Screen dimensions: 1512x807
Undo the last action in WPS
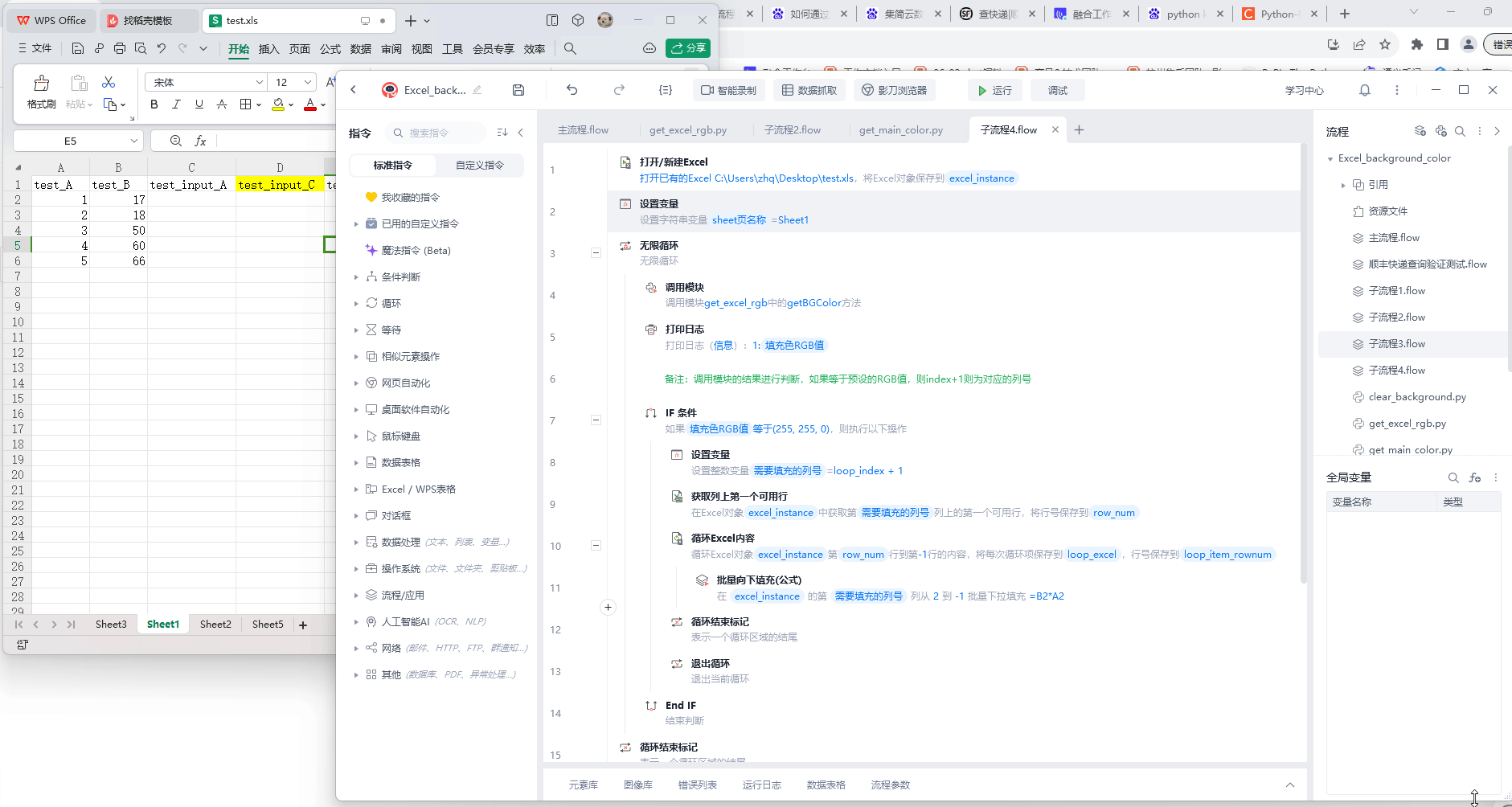[162, 48]
